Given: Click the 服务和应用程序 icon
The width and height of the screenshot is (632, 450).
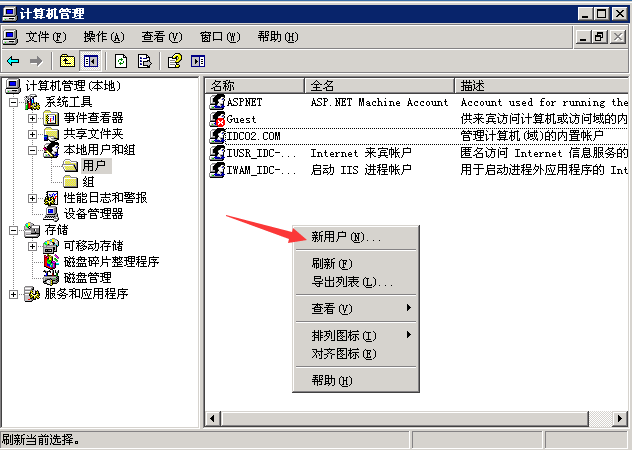Looking at the screenshot, I should coord(32,294).
